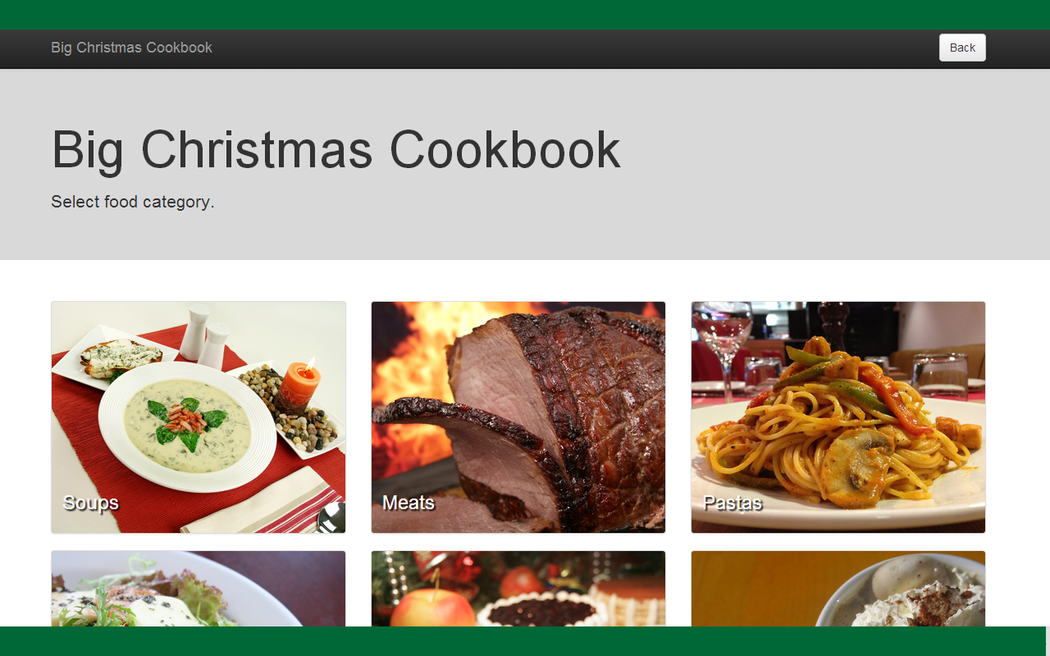This screenshot has width=1050, height=656.
Task: Open the Soups category tile
Action: [x=198, y=417]
